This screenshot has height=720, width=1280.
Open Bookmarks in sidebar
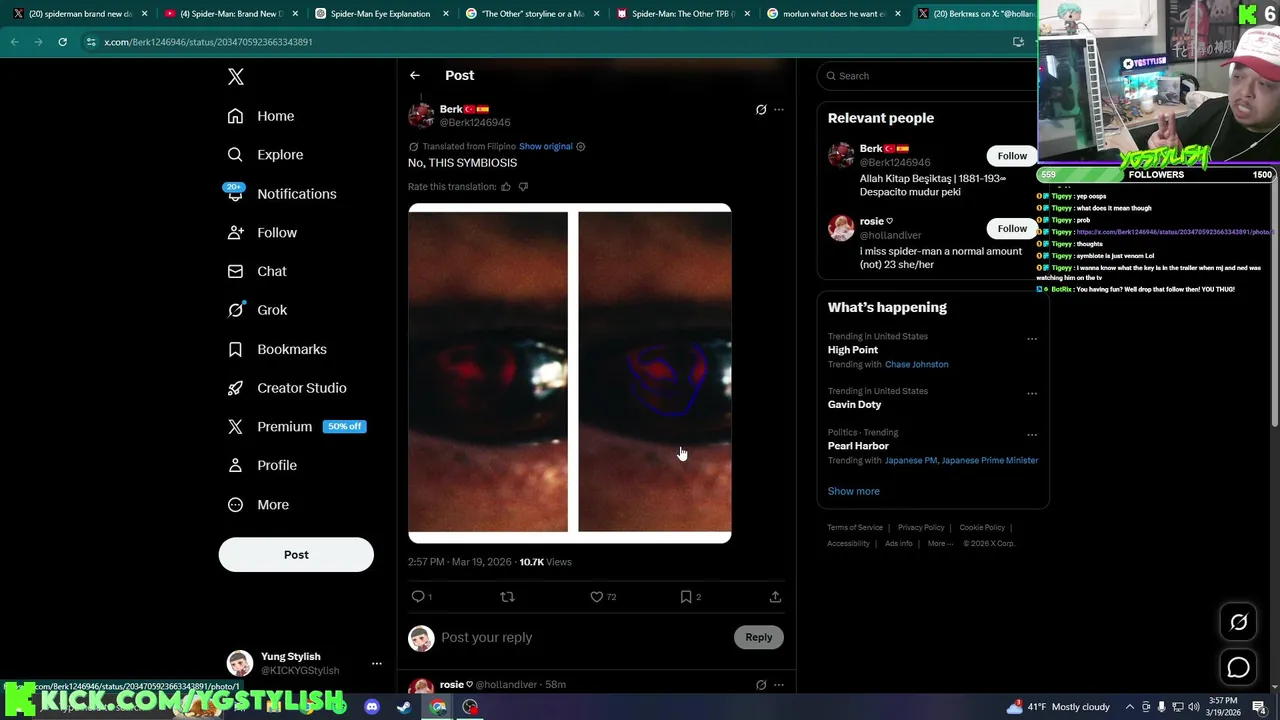276,349
